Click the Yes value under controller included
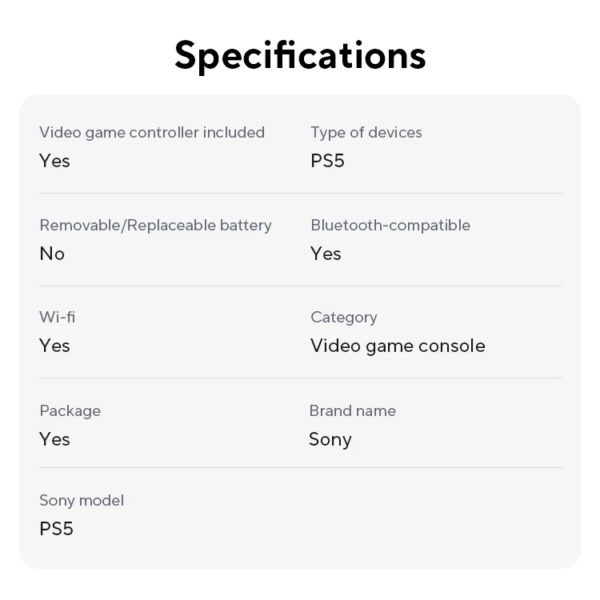Screen dimensions: 600x600 [x=55, y=161]
